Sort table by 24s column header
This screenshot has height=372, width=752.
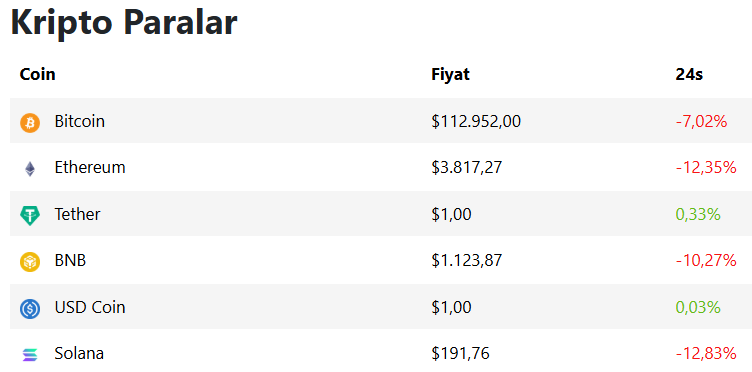point(689,74)
